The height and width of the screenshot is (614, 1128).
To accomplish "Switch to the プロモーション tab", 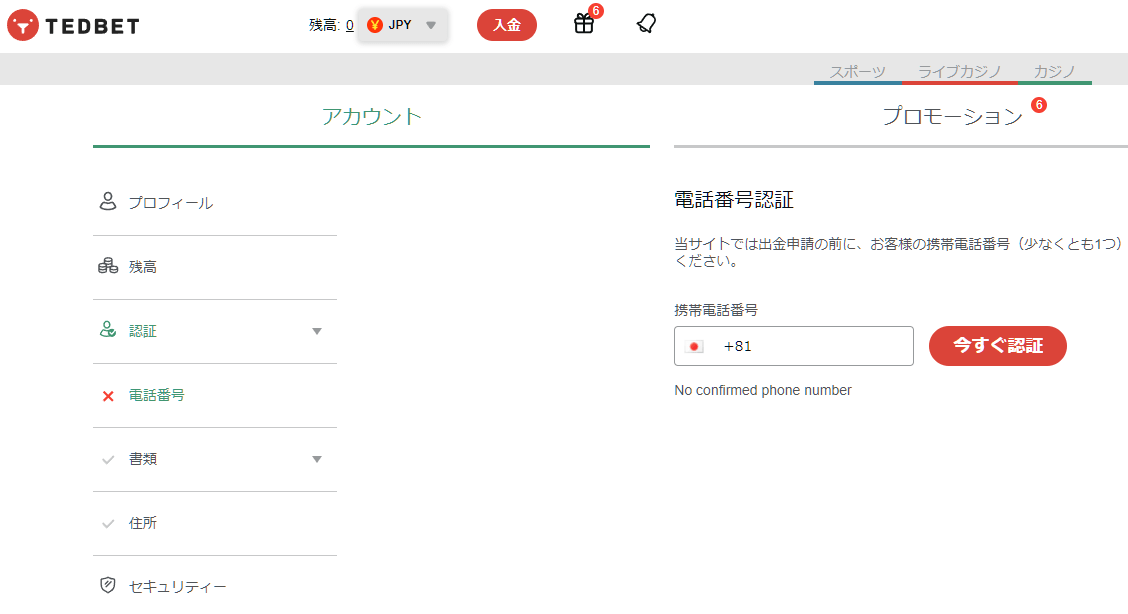I will tap(950, 115).
